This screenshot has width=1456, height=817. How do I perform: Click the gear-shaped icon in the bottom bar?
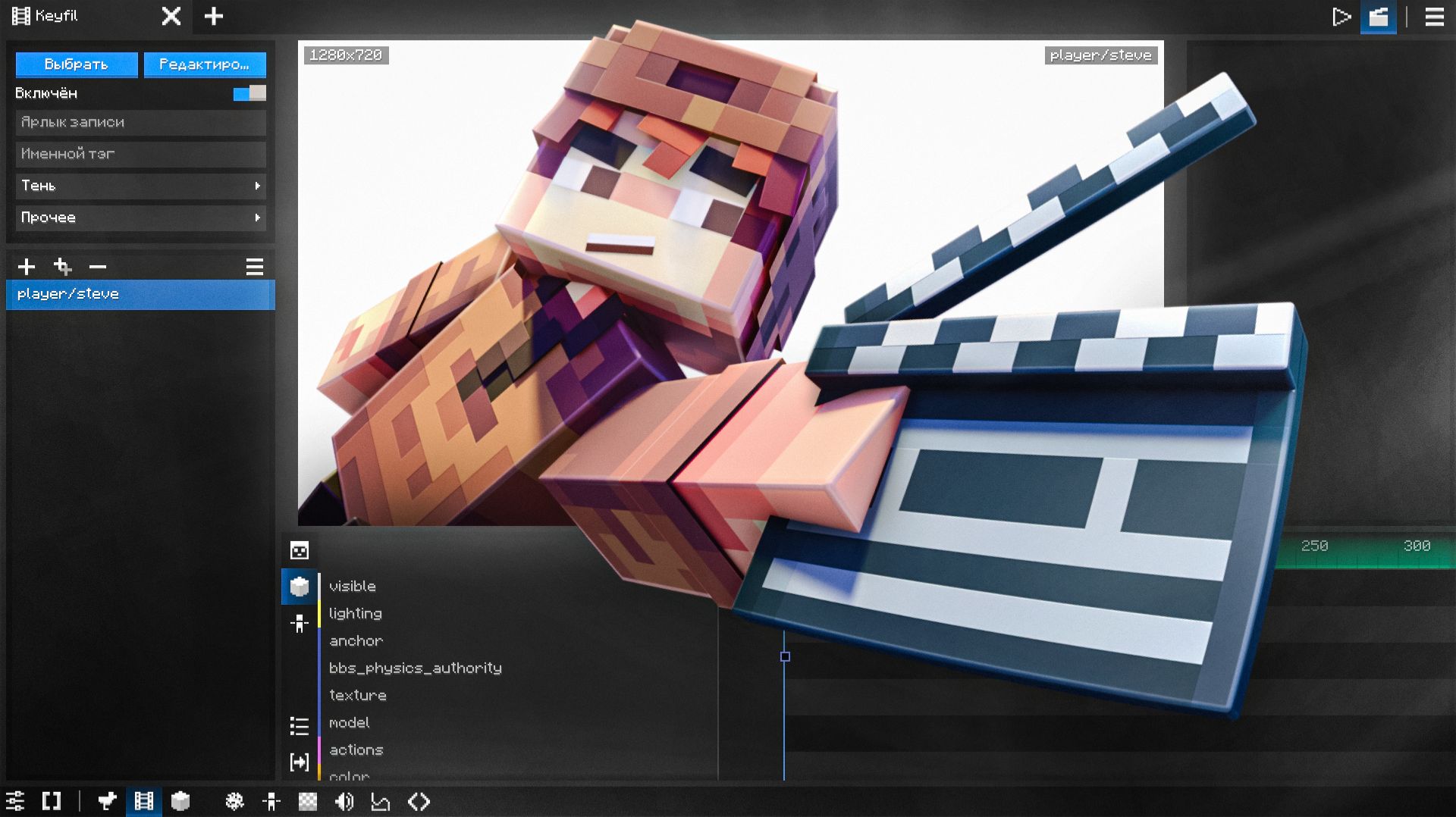[x=234, y=801]
